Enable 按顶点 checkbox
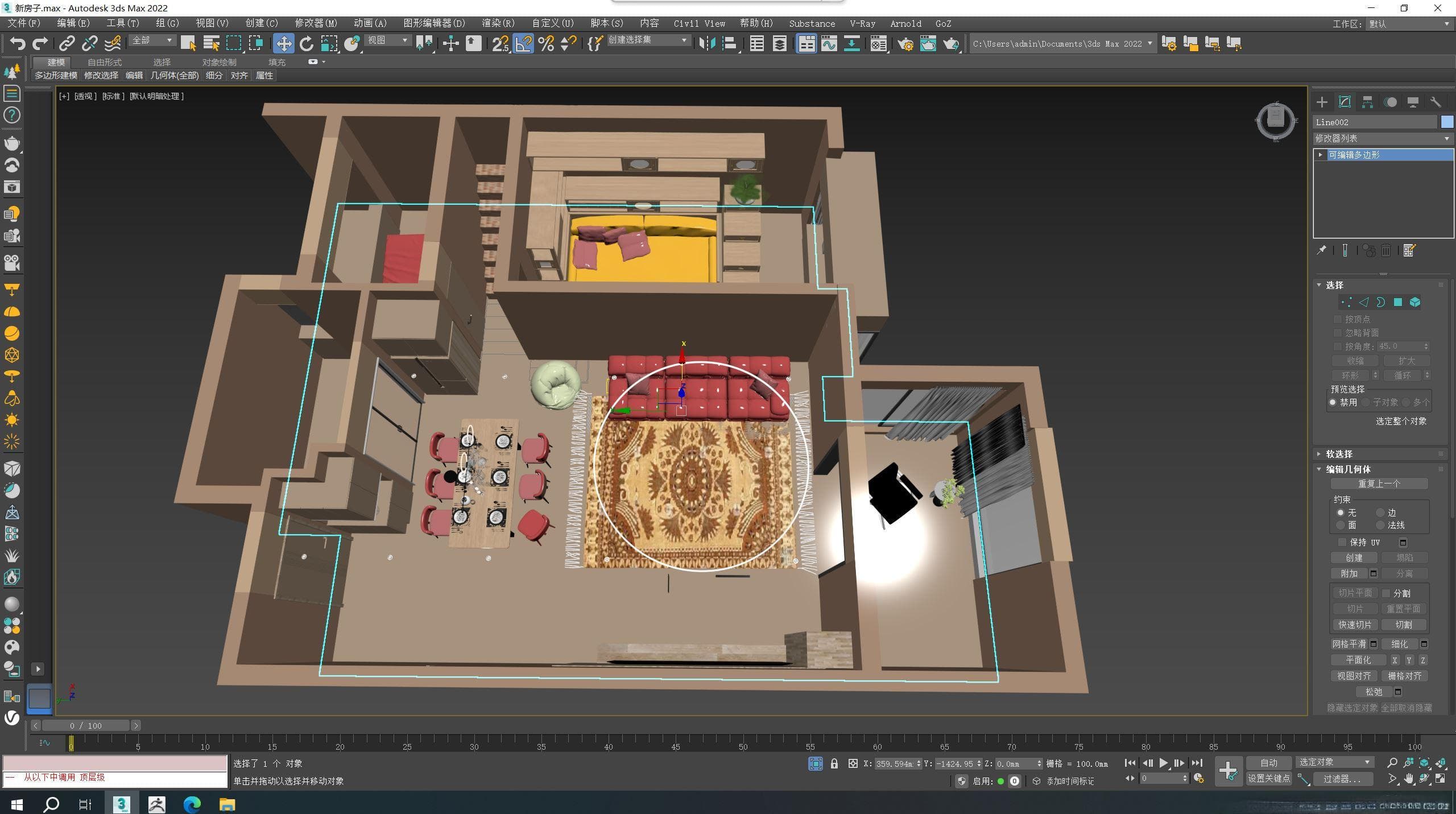 pyautogui.click(x=1338, y=319)
